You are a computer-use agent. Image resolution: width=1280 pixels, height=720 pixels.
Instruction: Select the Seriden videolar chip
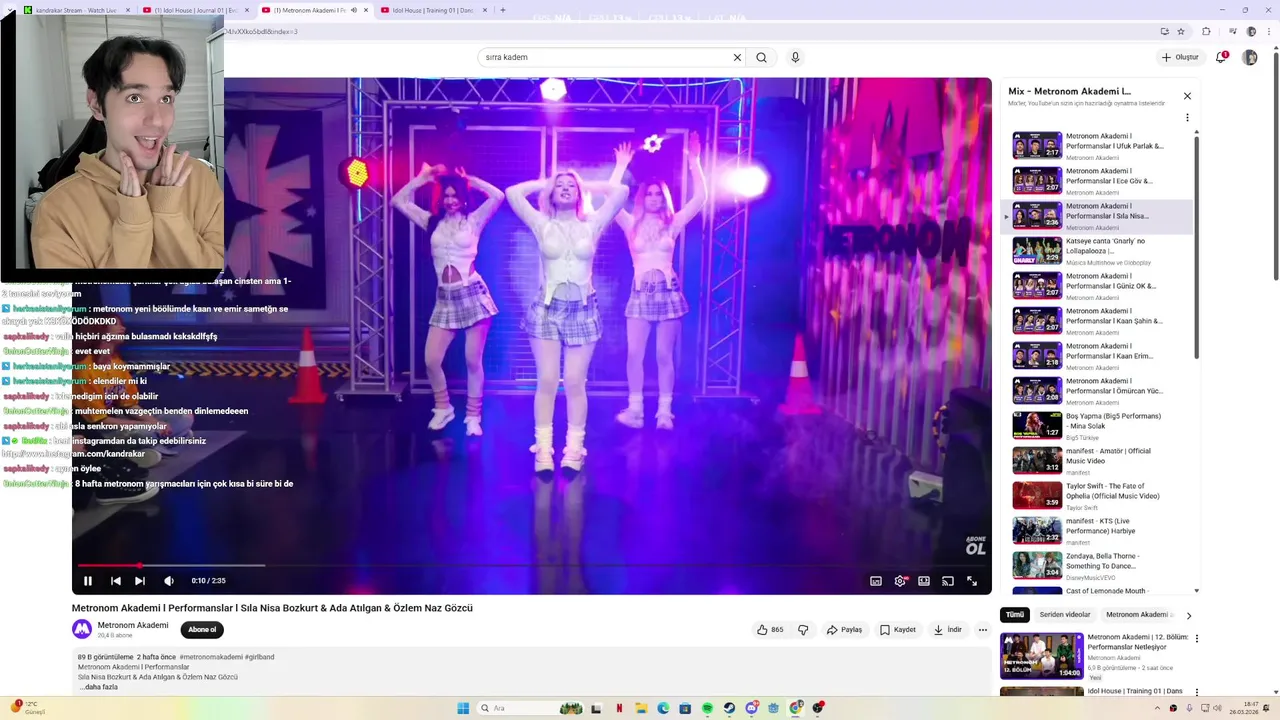tap(1065, 615)
